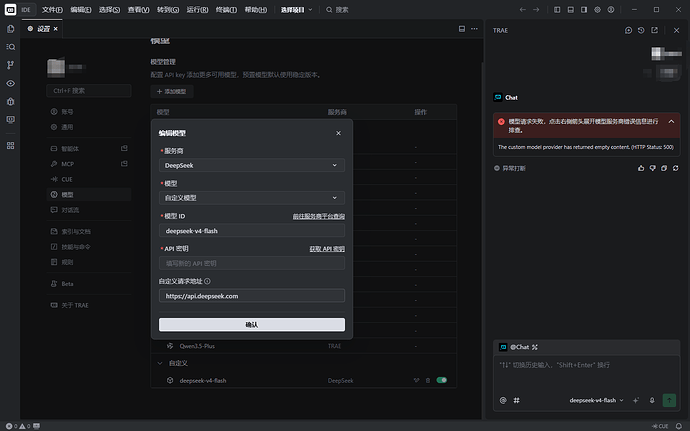Close the TRAE chat panel
Image resolution: width=690 pixels, height=431 pixels.
676,30
